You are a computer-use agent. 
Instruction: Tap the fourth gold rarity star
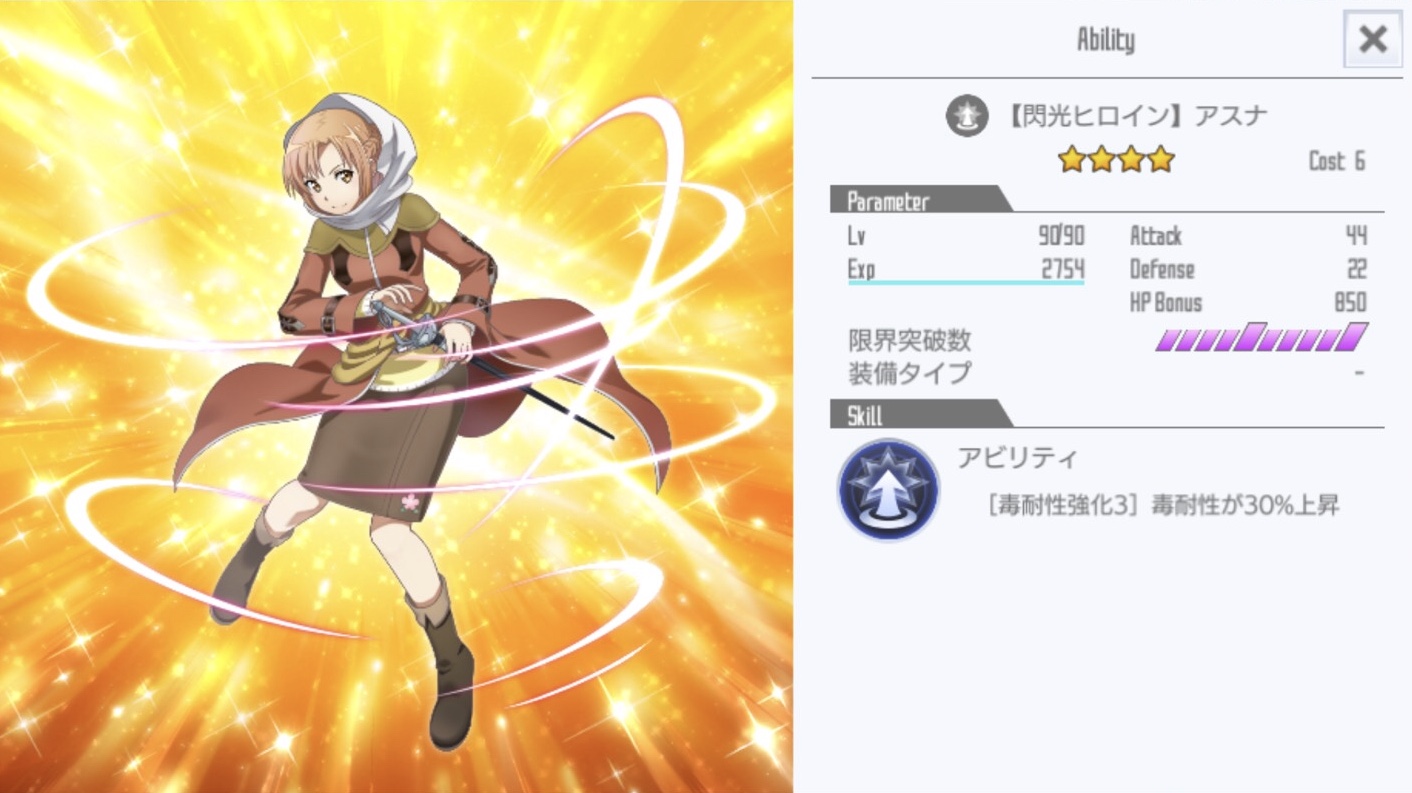(1161, 159)
